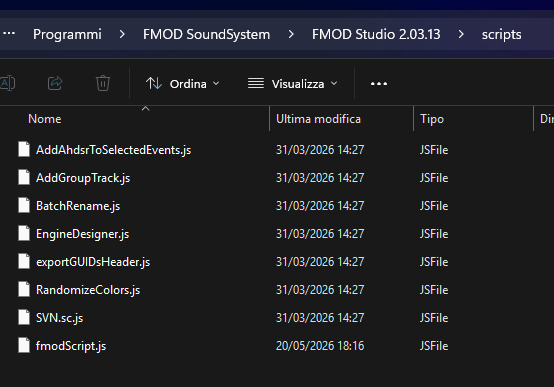
Task: Open the Ordina sort dropdown
Action: click(183, 84)
